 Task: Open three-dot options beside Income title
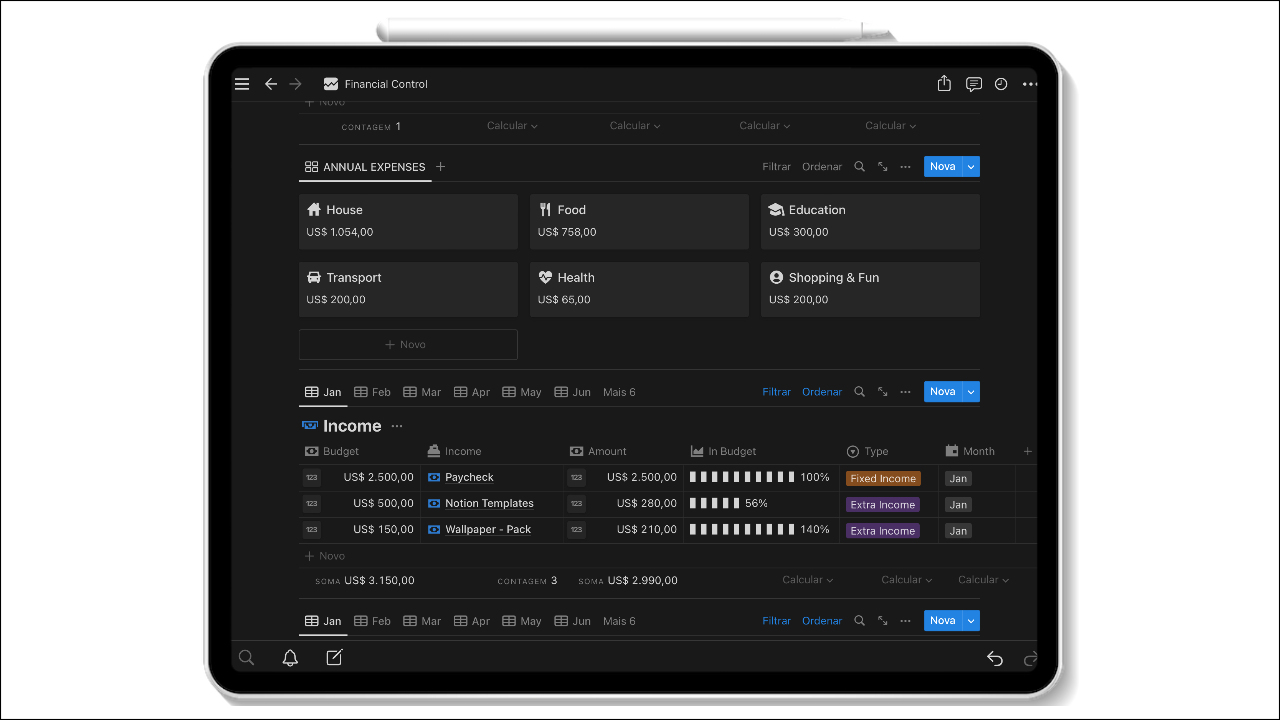pyautogui.click(x=397, y=426)
